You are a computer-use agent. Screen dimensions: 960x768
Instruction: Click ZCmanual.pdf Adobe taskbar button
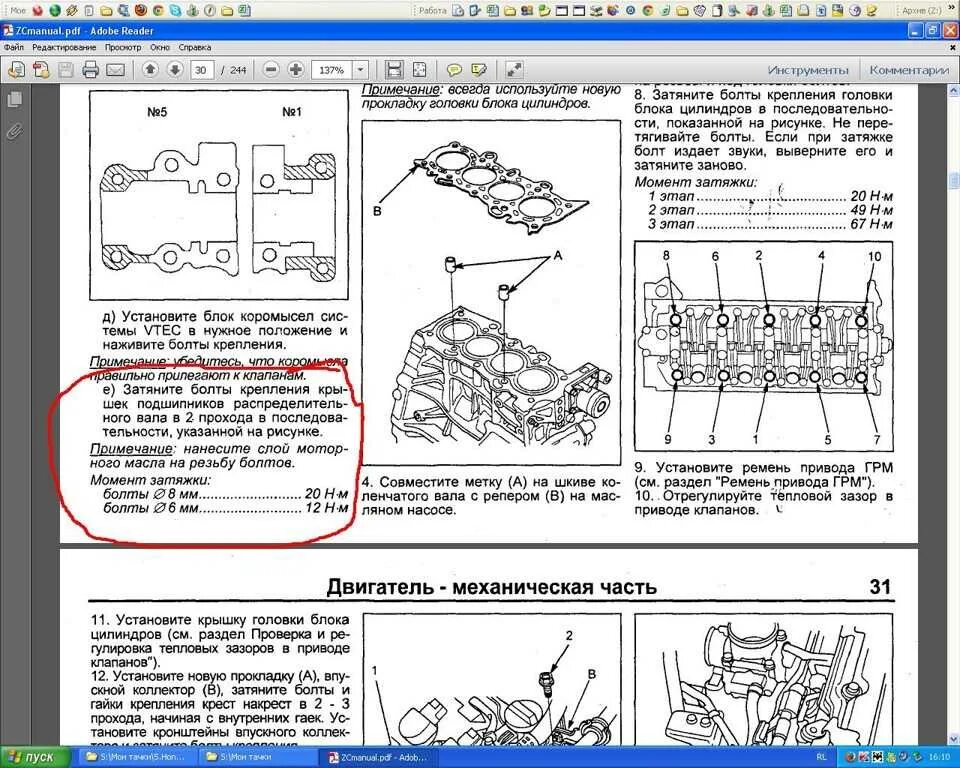[x=377, y=758]
